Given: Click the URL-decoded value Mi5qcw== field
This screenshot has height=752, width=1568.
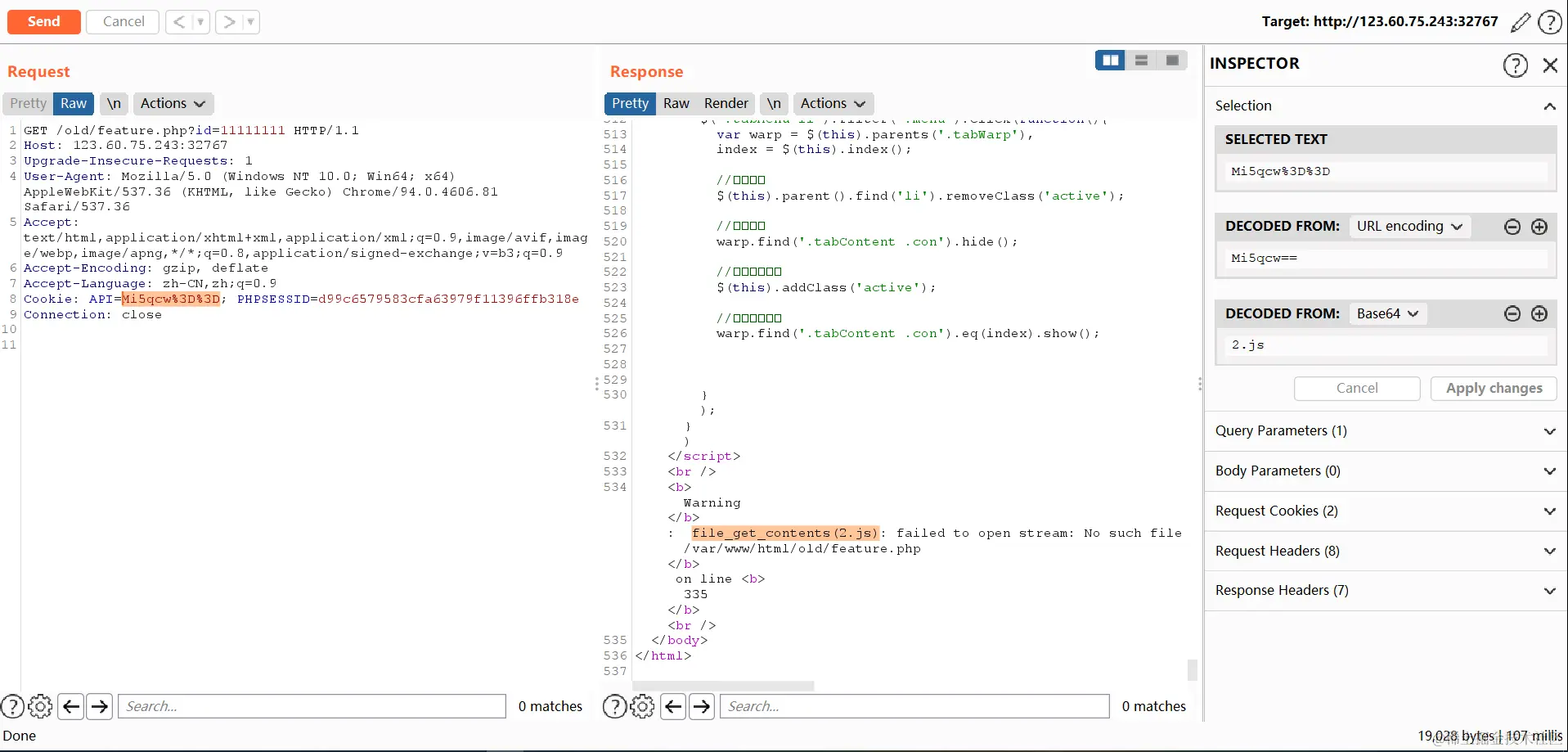Looking at the screenshot, I should pyautogui.click(x=1386, y=259).
